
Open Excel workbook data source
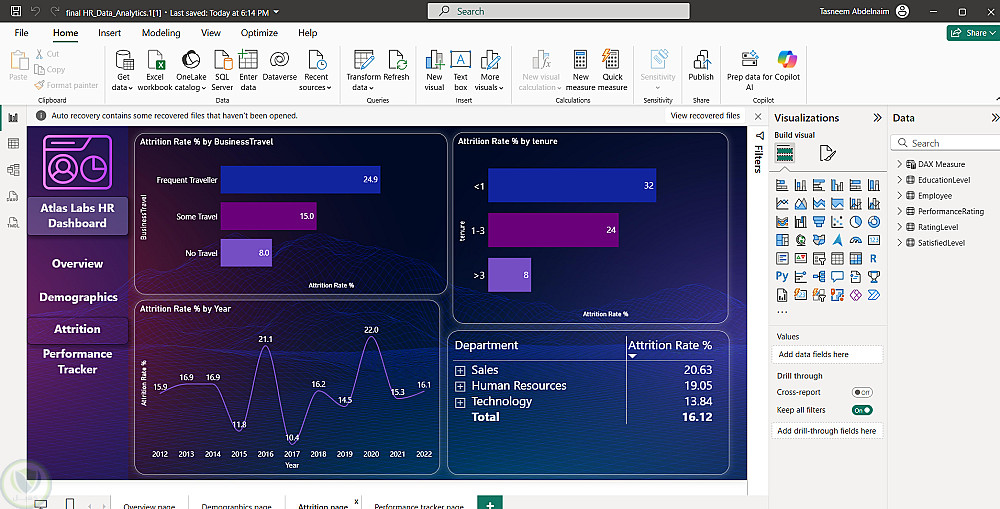[155, 70]
